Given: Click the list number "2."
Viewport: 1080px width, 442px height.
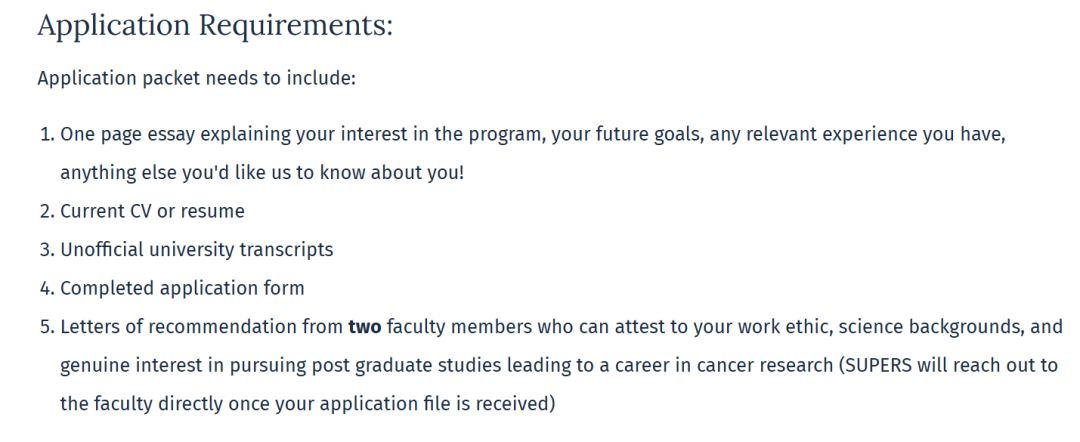Looking at the screenshot, I should [x=46, y=211].
